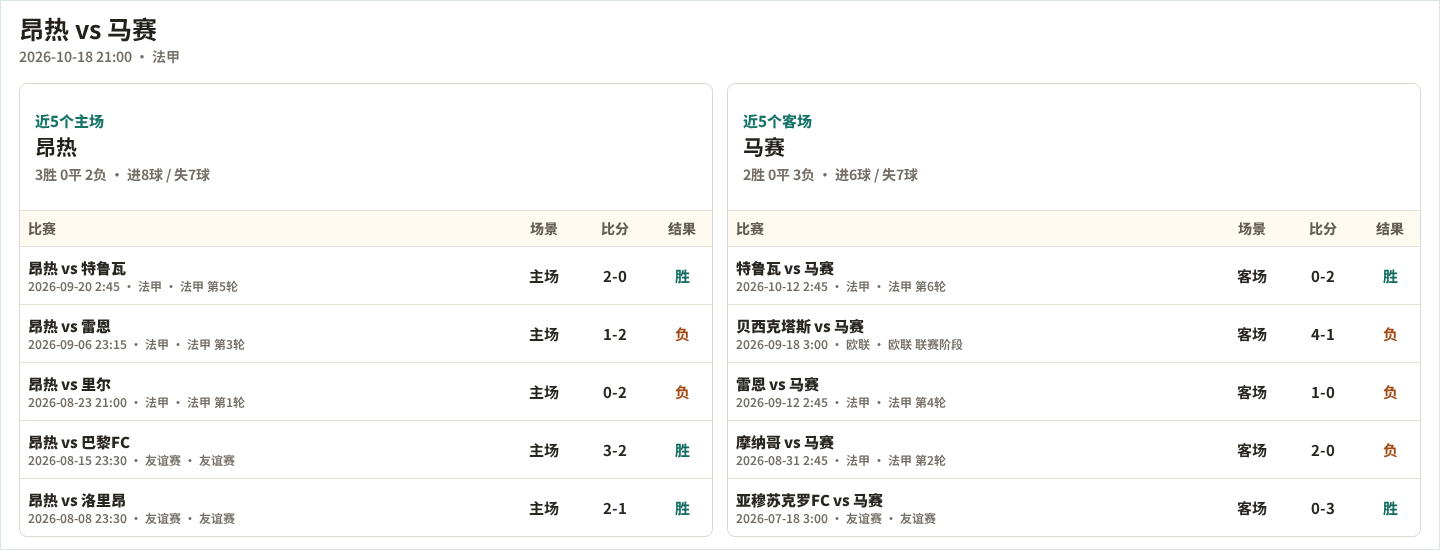Click 主场 in the 昂热 vs 特鲁瓦 row
Image resolution: width=1440 pixels, height=550 pixels.
coord(544,276)
